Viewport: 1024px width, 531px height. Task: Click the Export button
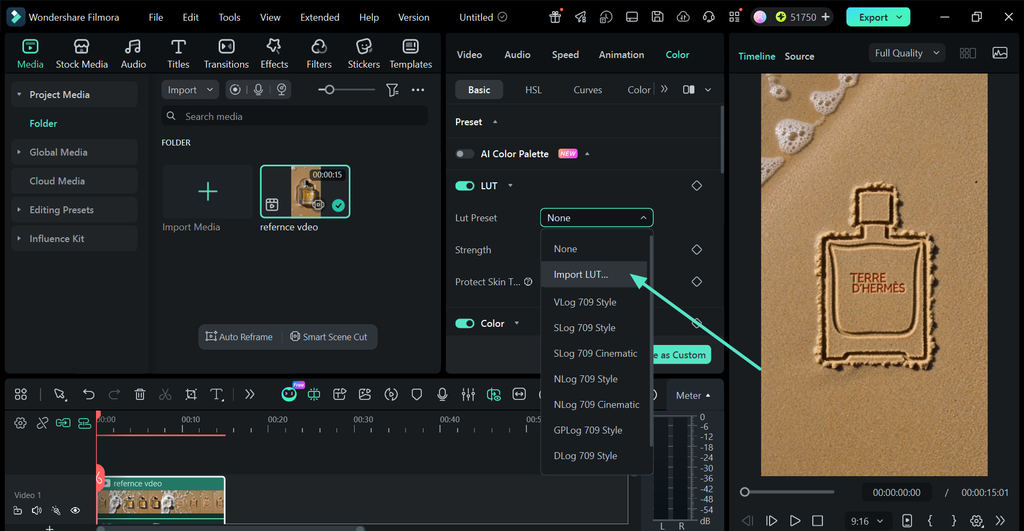coord(878,17)
